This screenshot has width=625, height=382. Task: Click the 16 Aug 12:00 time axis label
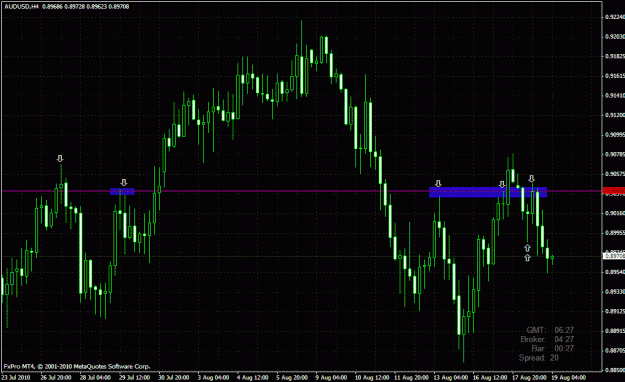click(x=490, y=377)
